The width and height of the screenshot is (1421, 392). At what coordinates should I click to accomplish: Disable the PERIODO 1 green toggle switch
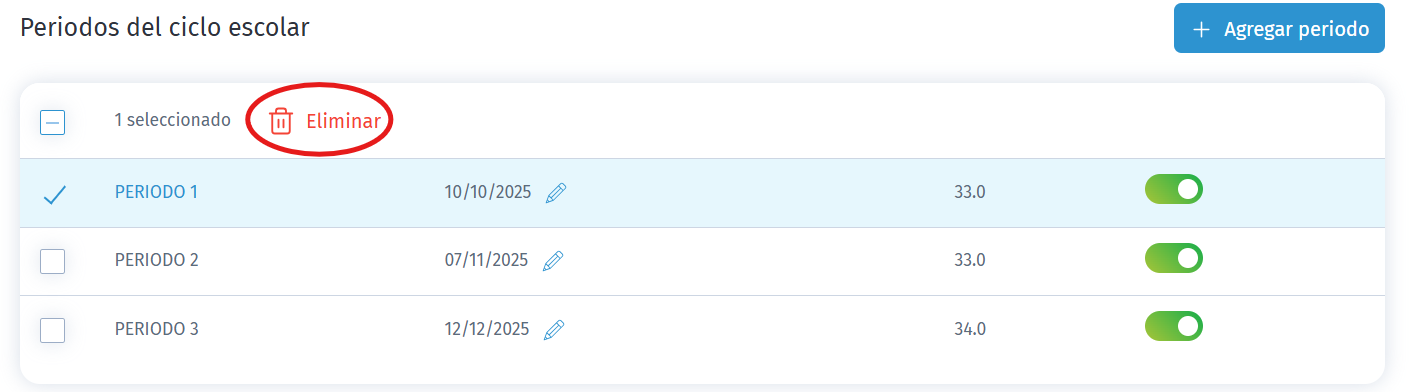[x=1173, y=189]
